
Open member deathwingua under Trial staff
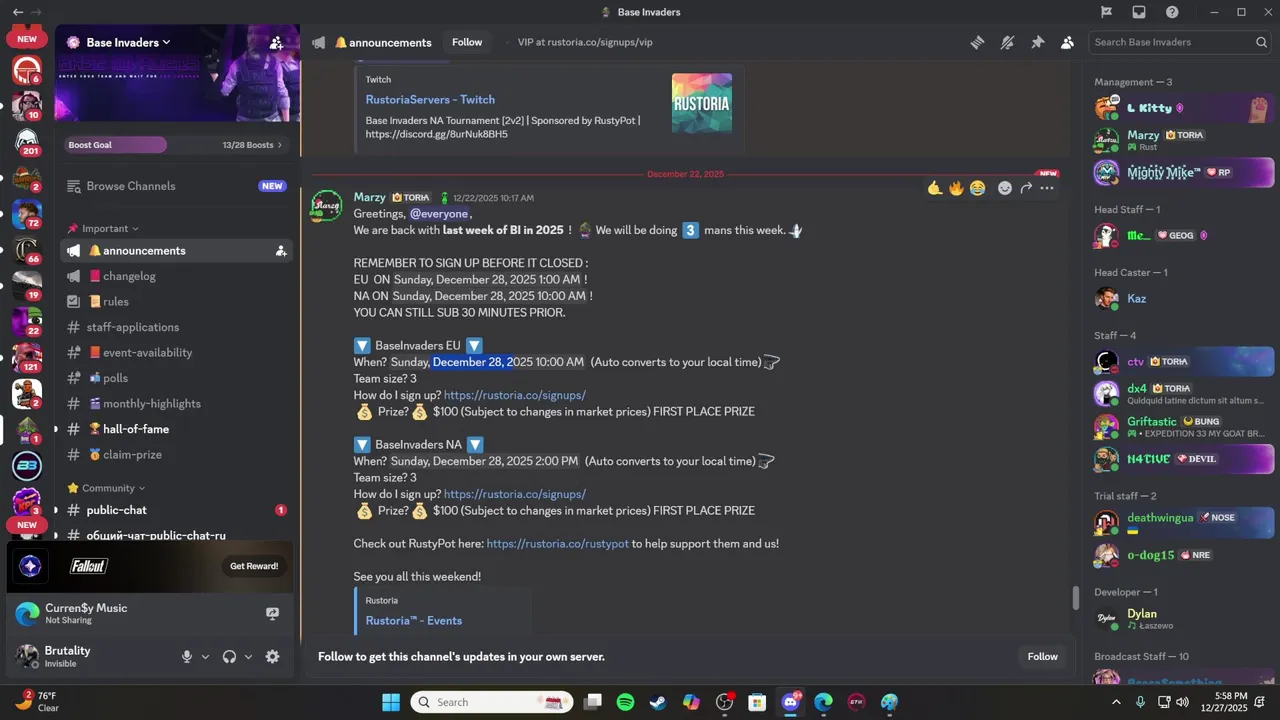[x=1183, y=523]
